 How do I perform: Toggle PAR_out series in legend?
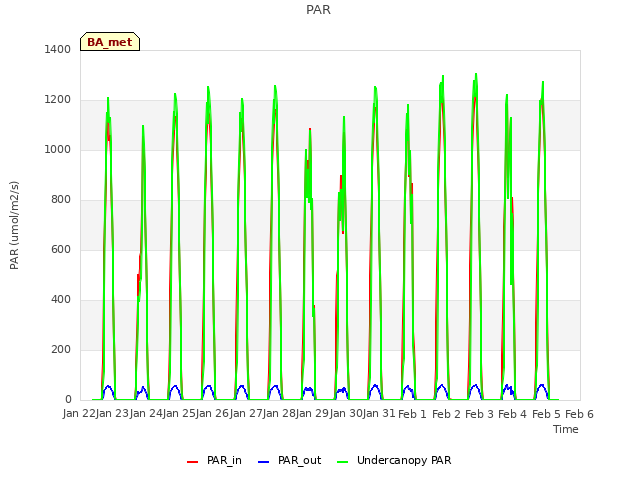pyautogui.click(x=299, y=460)
